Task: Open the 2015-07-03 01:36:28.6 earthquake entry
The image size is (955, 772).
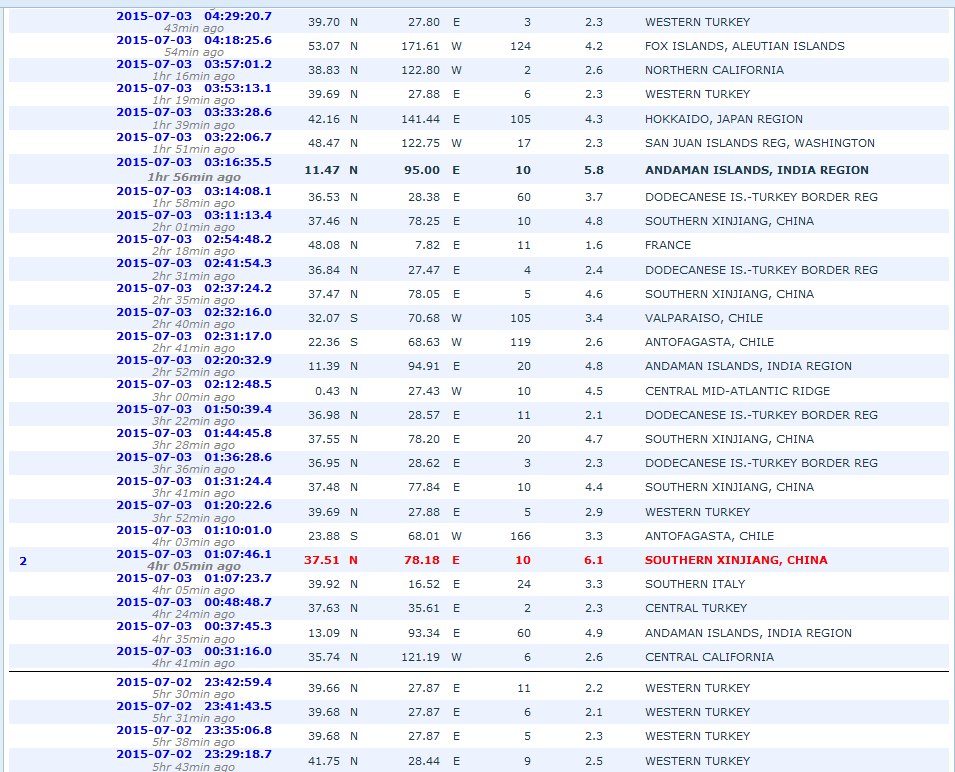Action: [x=194, y=457]
